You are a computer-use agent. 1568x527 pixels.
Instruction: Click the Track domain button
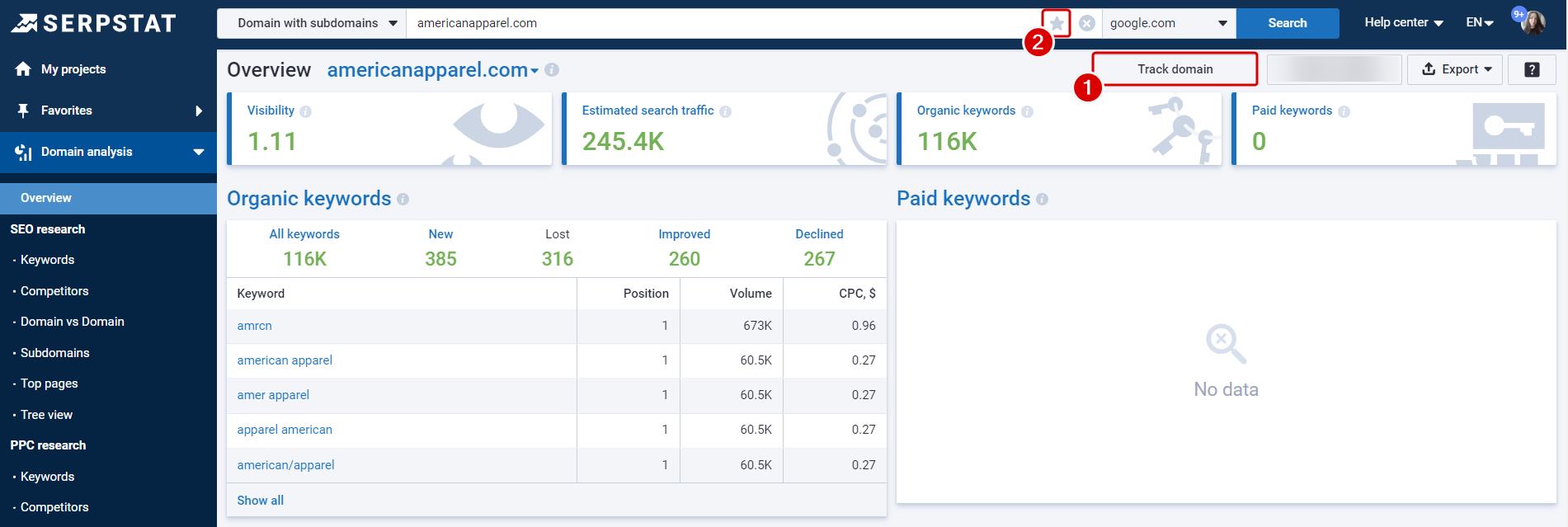(x=1175, y=69)
